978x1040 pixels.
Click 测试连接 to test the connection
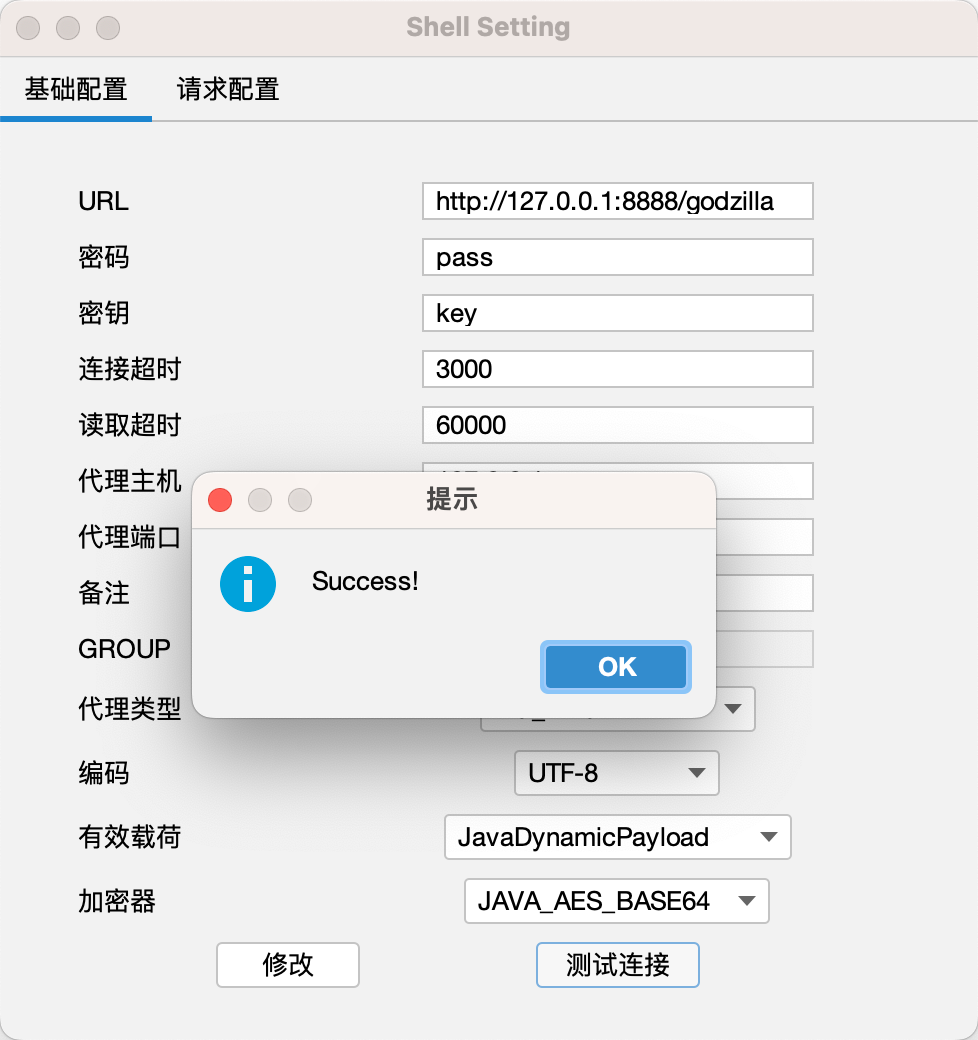[617, 965]
